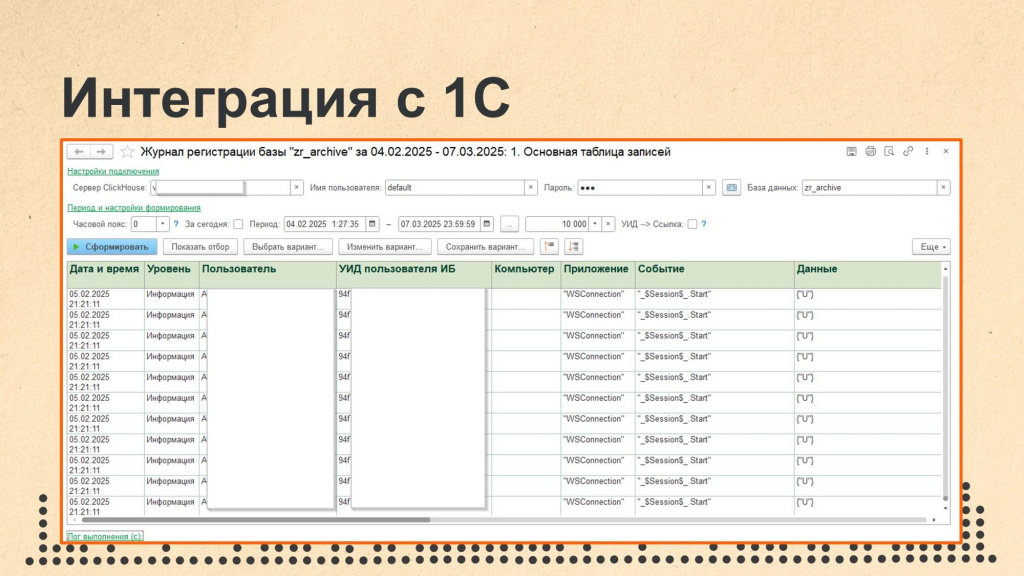Click the ellipsis period selection button

pos(509,224)
